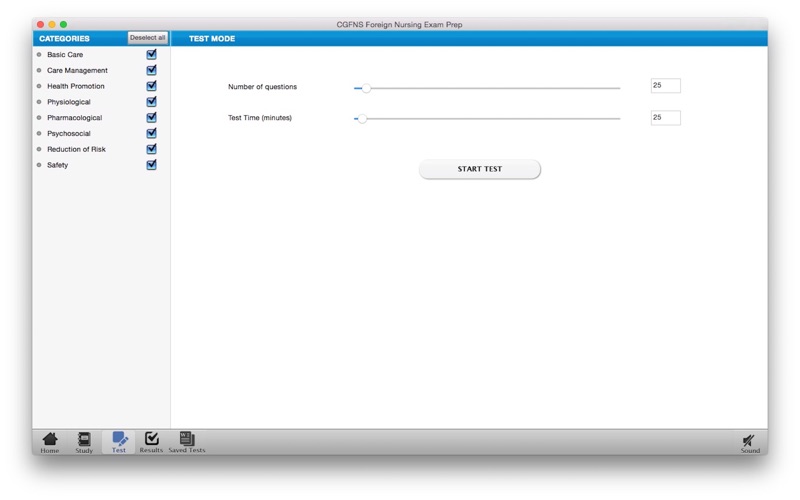800x500 pixels.
Task: Toggle the Physiological checkbox
Action: tap(152, 102)
